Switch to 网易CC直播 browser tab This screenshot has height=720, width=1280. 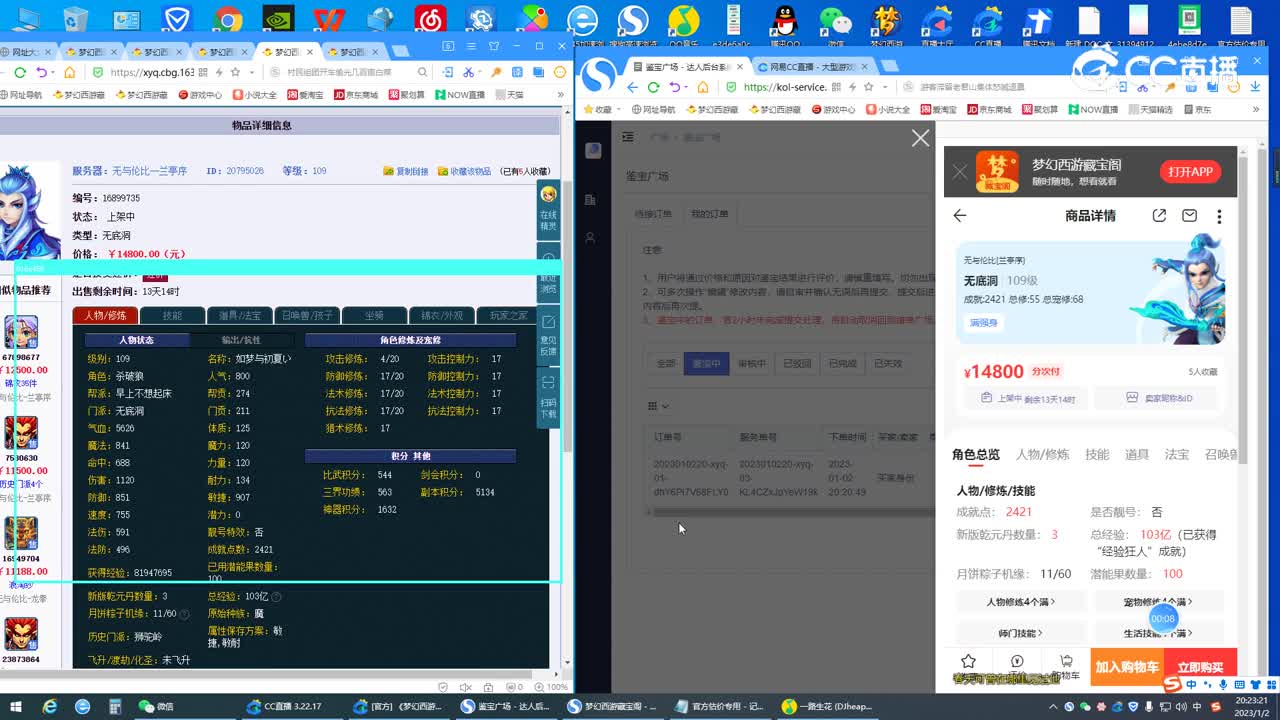coord(813,66)
